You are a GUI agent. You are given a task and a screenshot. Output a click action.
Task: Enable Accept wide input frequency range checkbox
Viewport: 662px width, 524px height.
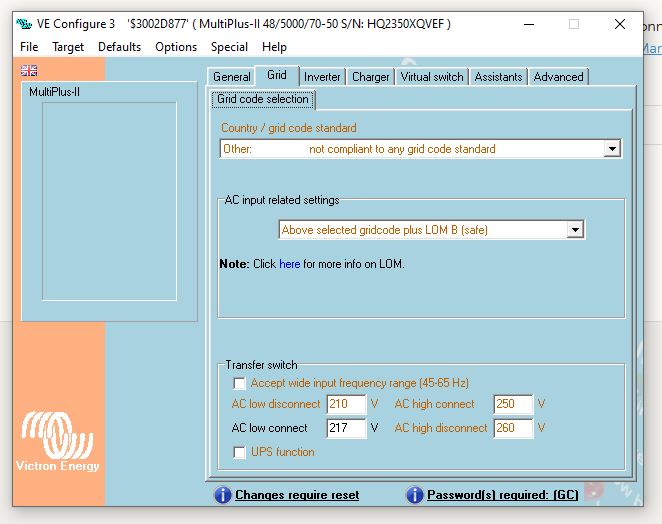[239, 383]
